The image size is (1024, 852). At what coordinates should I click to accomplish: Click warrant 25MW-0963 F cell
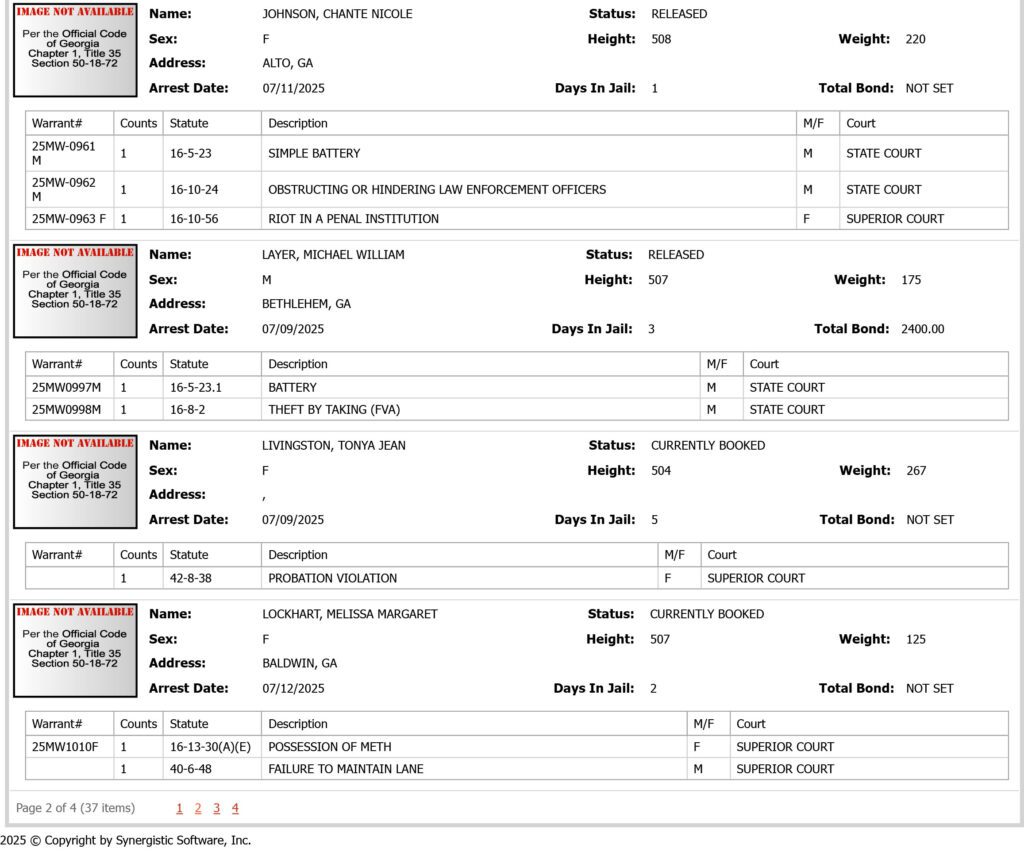[69, 219]
